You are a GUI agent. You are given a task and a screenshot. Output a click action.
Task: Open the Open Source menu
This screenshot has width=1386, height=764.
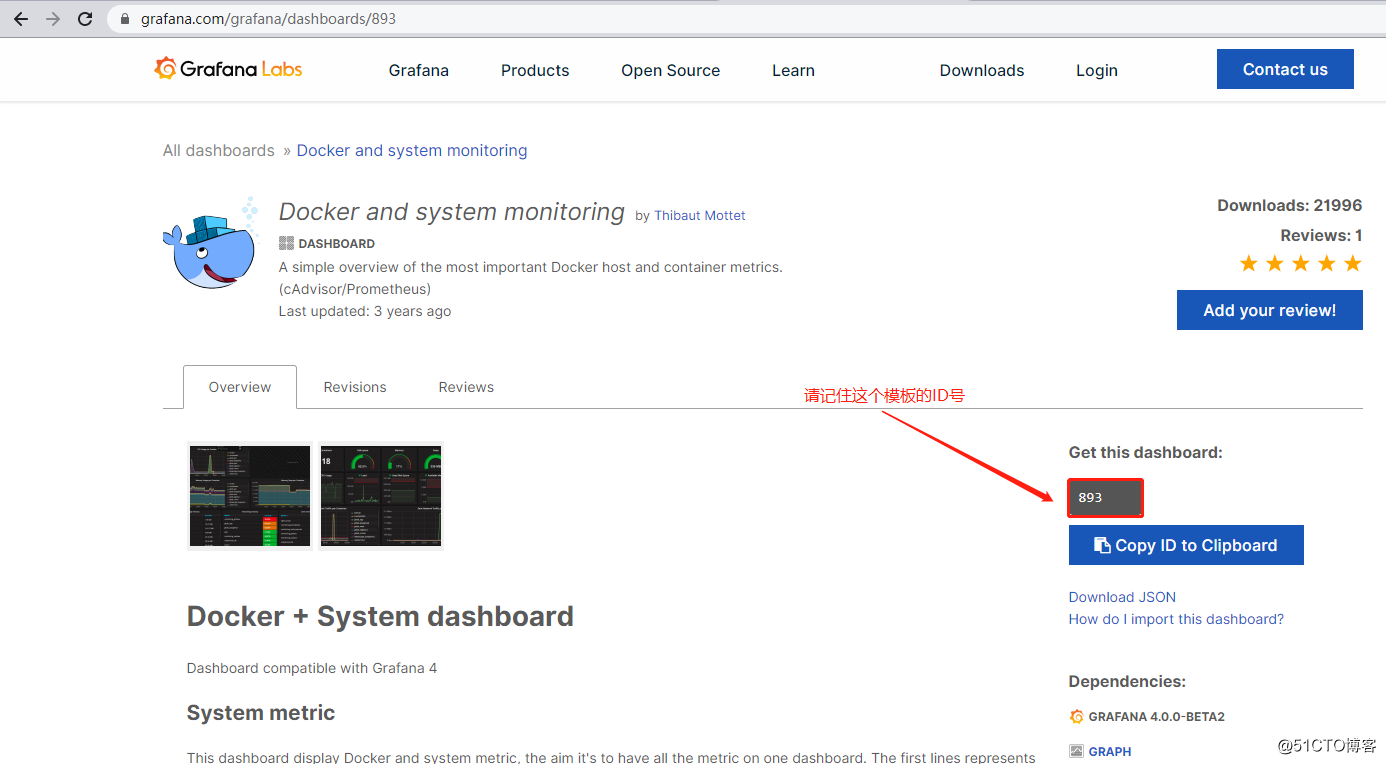(x=670, y=70)
